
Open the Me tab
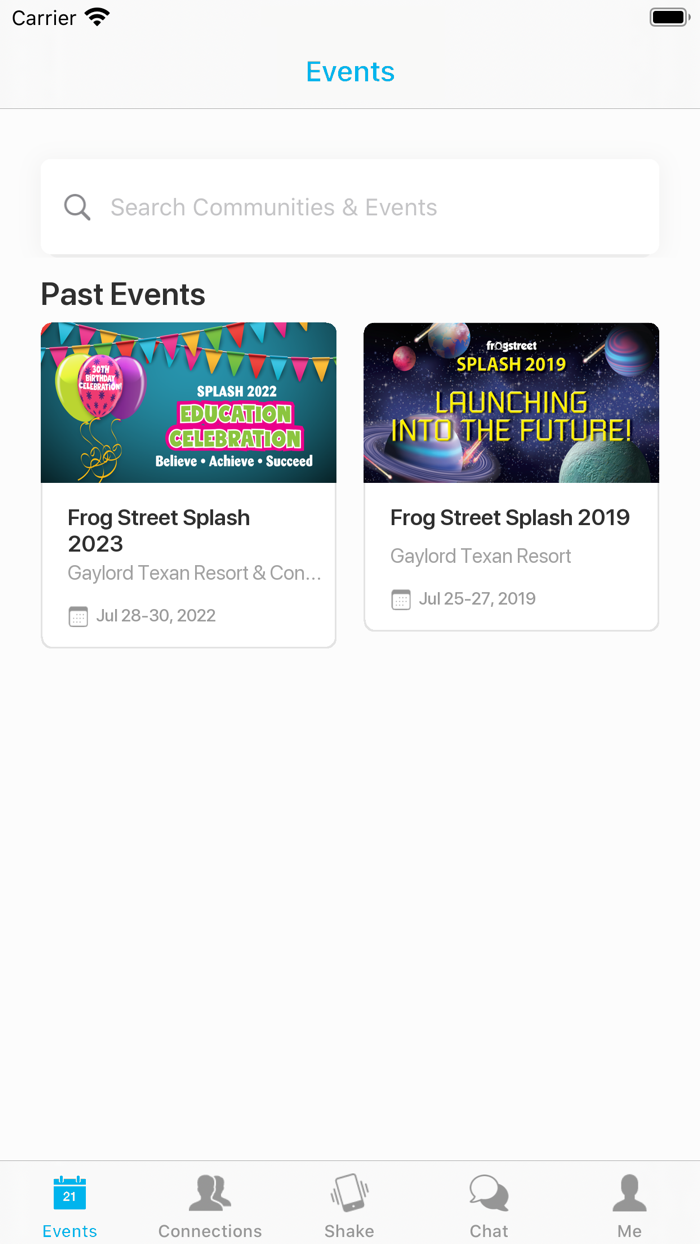click(x=629, y=1202)
